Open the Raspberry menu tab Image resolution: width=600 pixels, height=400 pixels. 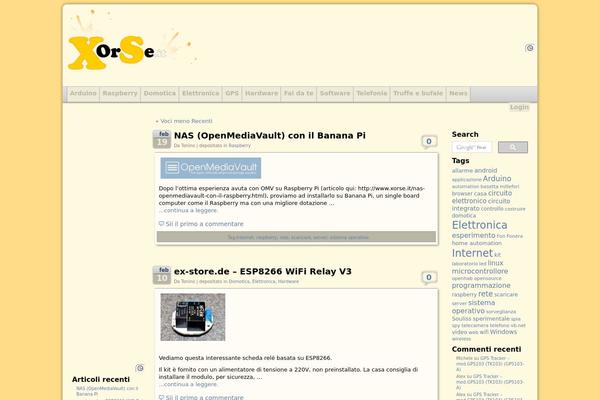(120, 93)
